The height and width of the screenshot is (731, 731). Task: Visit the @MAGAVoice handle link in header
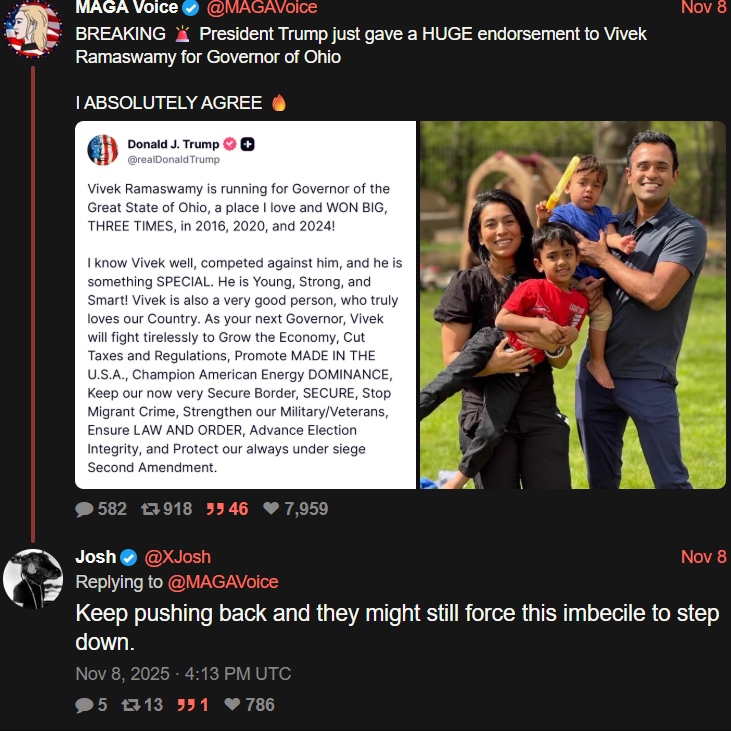click(261, 8)
